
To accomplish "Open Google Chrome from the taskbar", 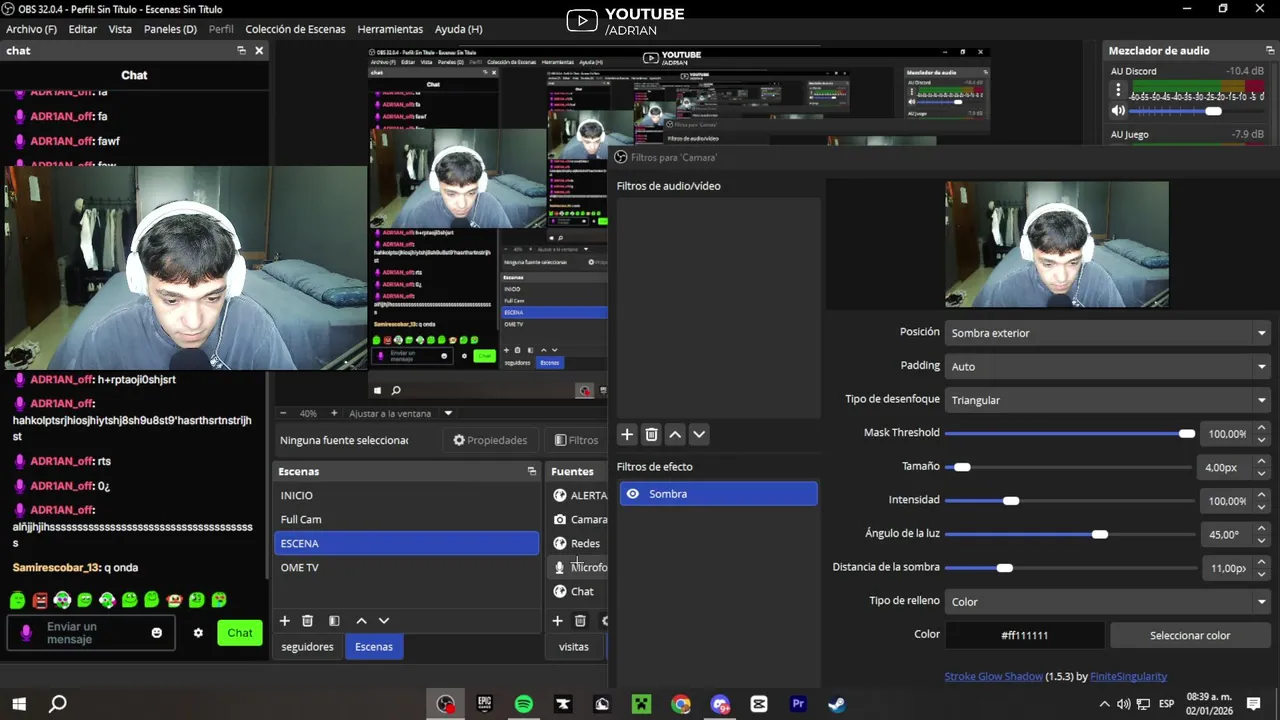I will pos(681,704).
